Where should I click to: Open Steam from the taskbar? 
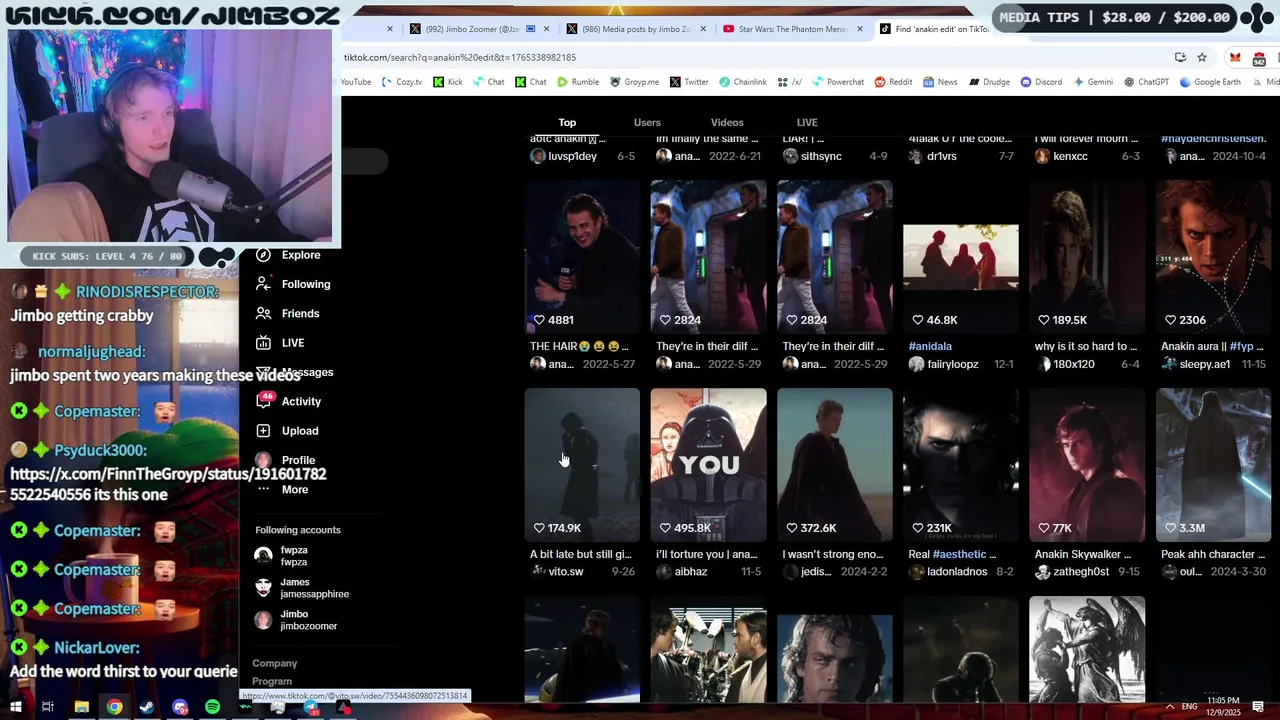click(147, 707)
